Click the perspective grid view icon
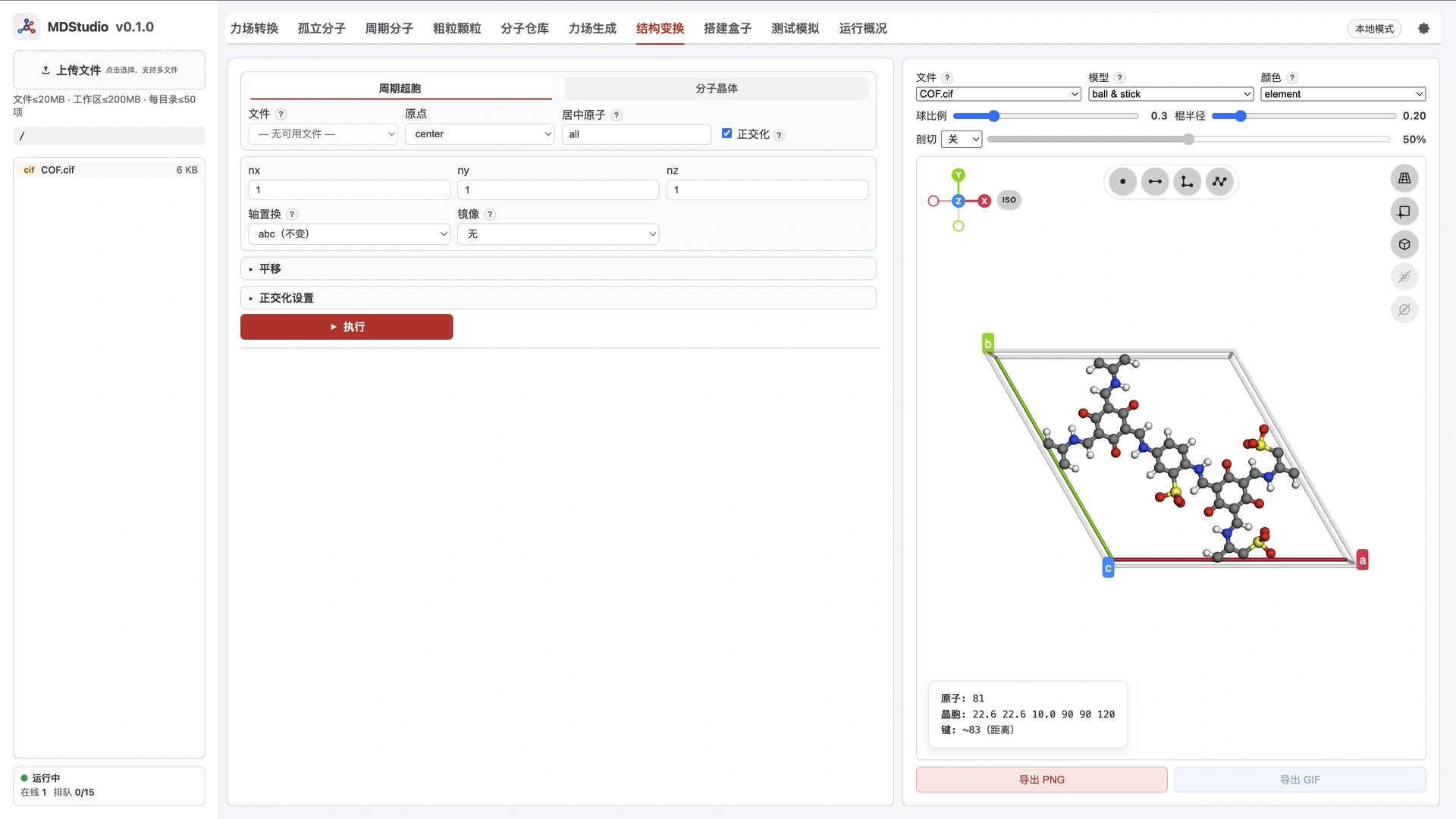The height and width of the screenshot is (819, 1456). (x=1404, y=178)
